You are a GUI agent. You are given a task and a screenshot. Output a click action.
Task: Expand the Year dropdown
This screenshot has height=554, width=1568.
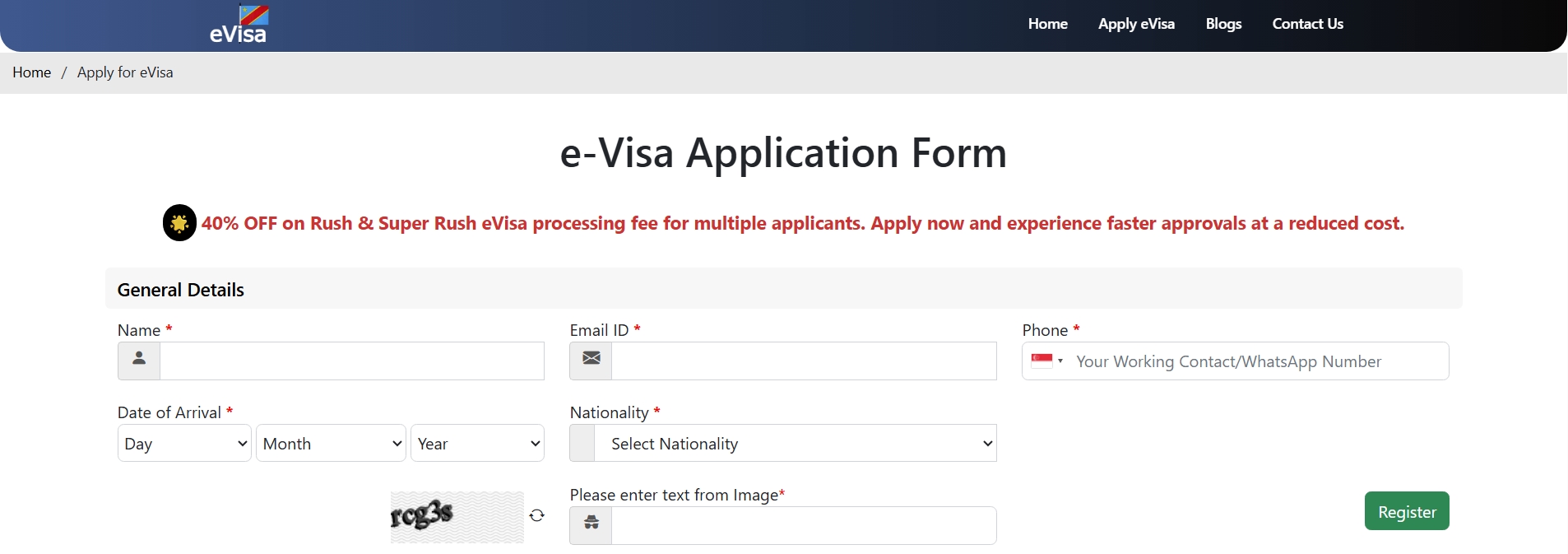(477, 444)
